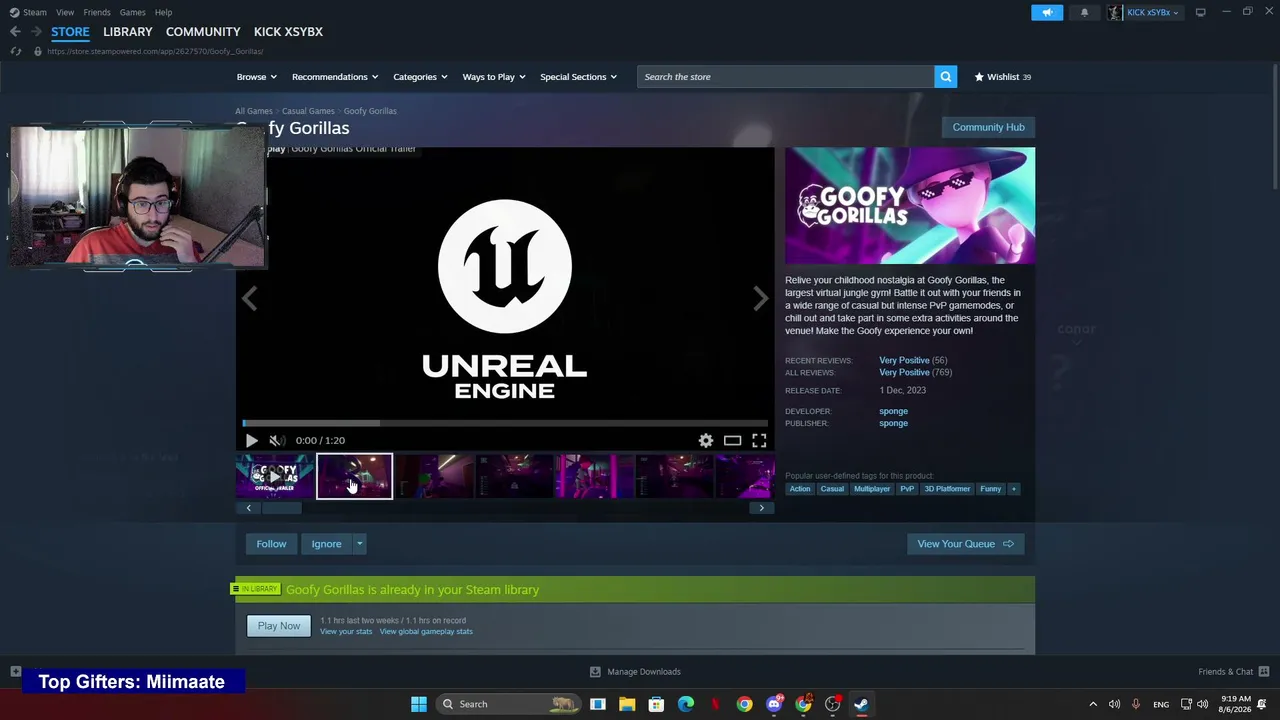Viewport: 1280px width, 720px height.
Task: Toggle theater mode on the trailer player
Action: tap(732, 440)
